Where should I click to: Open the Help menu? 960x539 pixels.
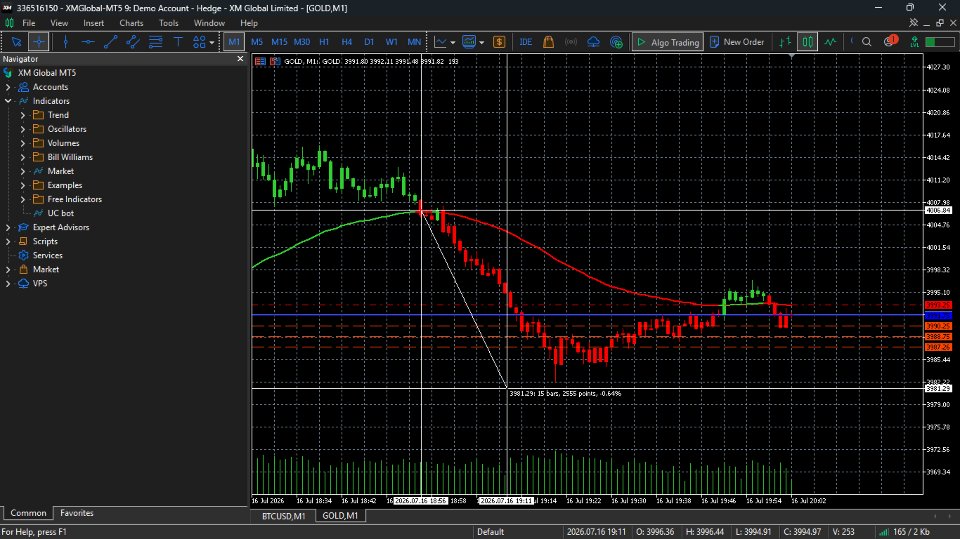pos(249,23)
